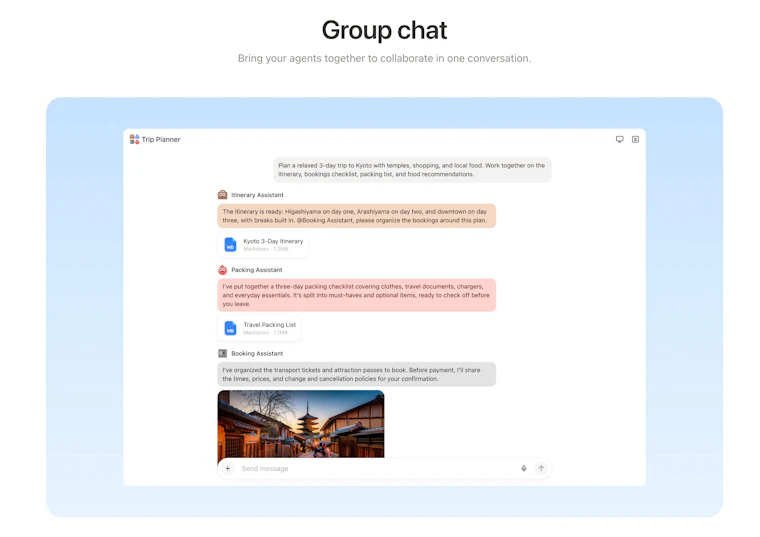Image resolution: width=760 pixels, height=537 pixels.
Task: Select the user's Kyoto trip request message
Action: (x=412, y=170)
